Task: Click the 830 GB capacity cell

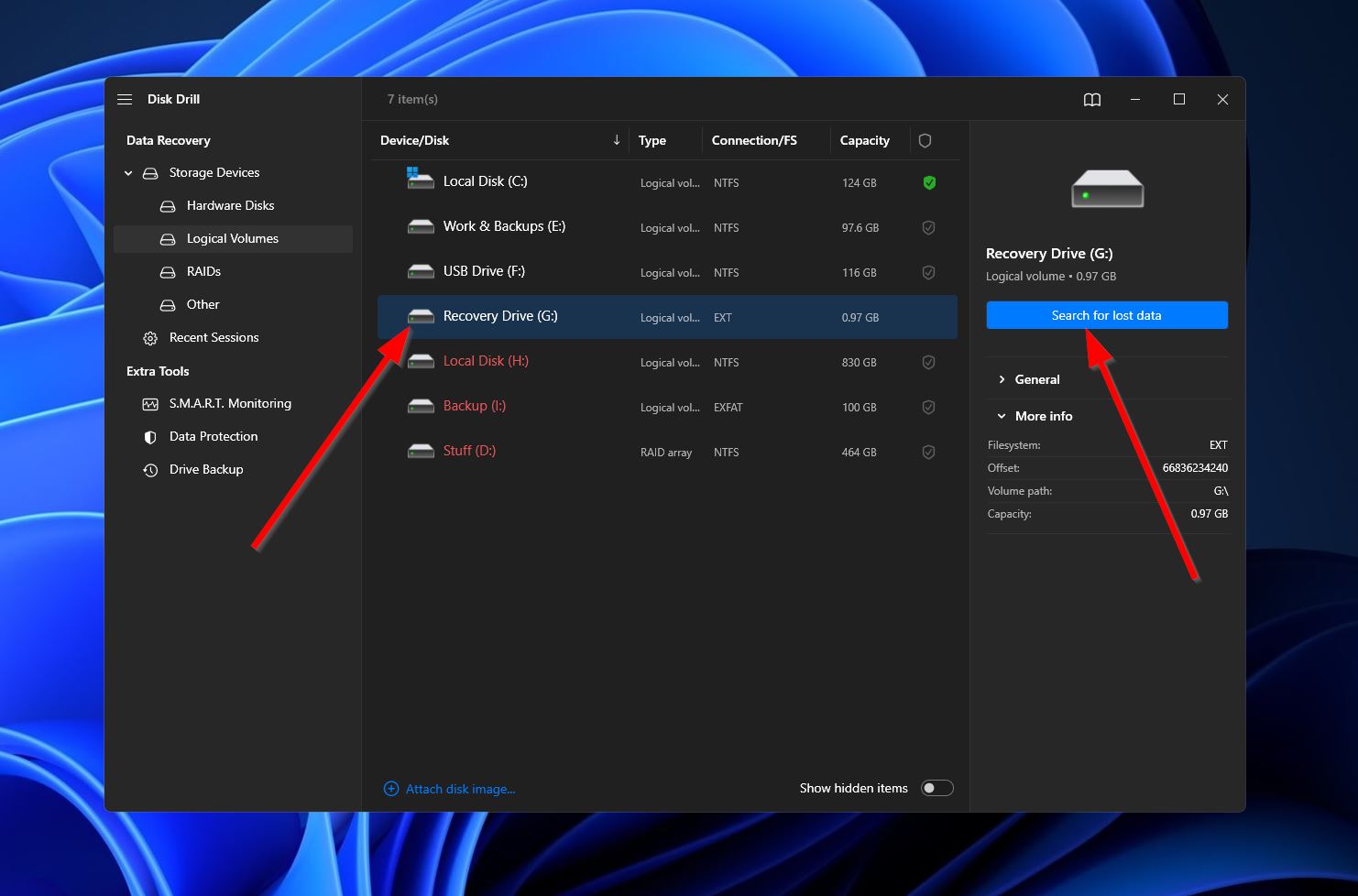Action: (x=859, y=363)
